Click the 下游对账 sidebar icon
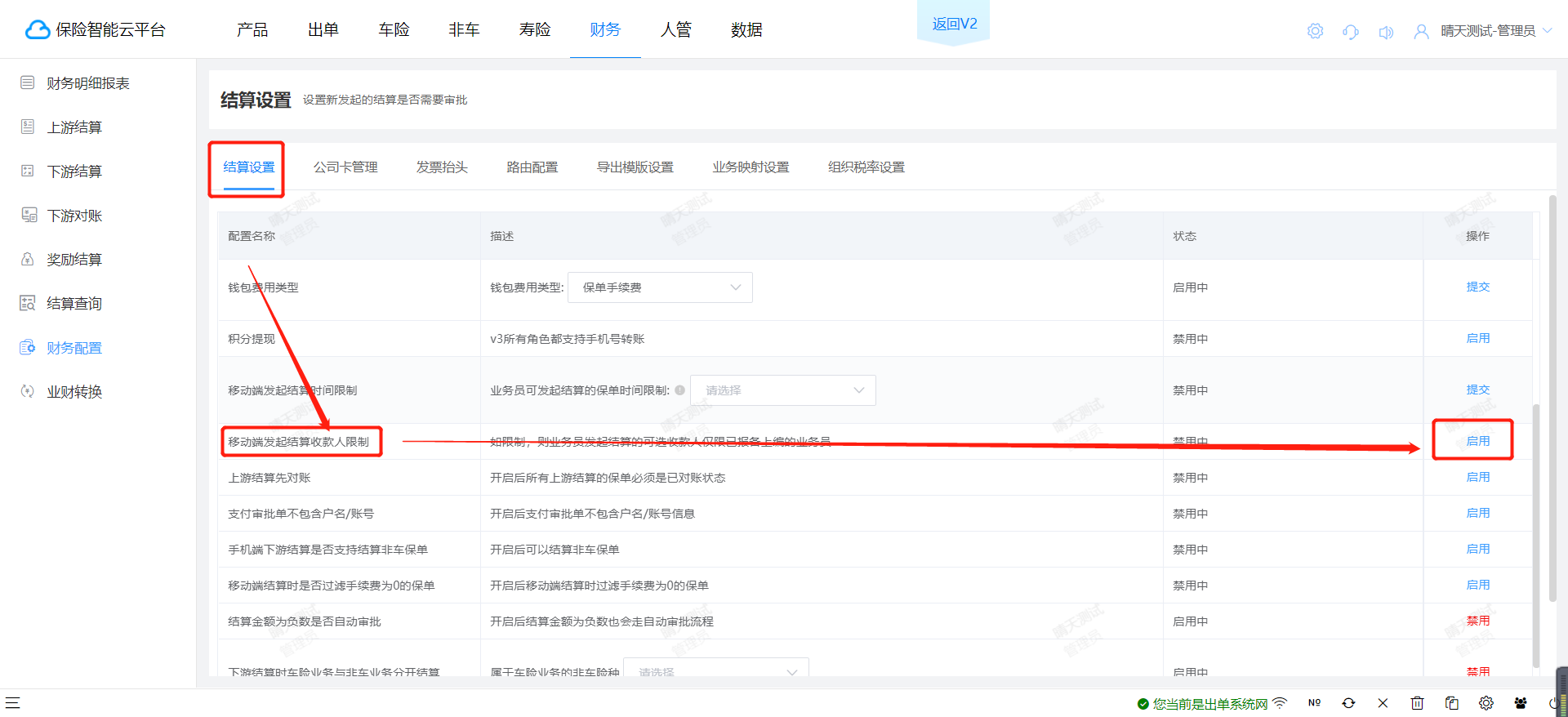The height and width of the screenshot is (717, 1568). tap(29, 215)
